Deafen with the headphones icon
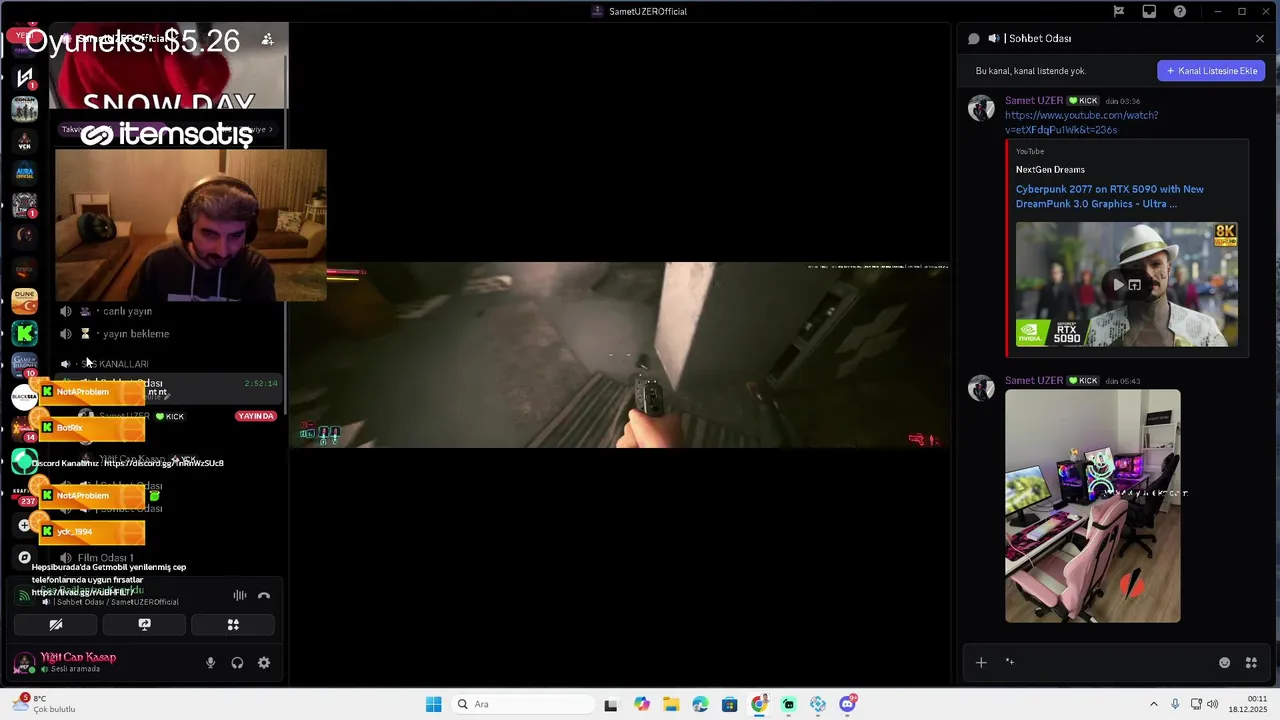The image size is (1280, 720). (237, 663)
